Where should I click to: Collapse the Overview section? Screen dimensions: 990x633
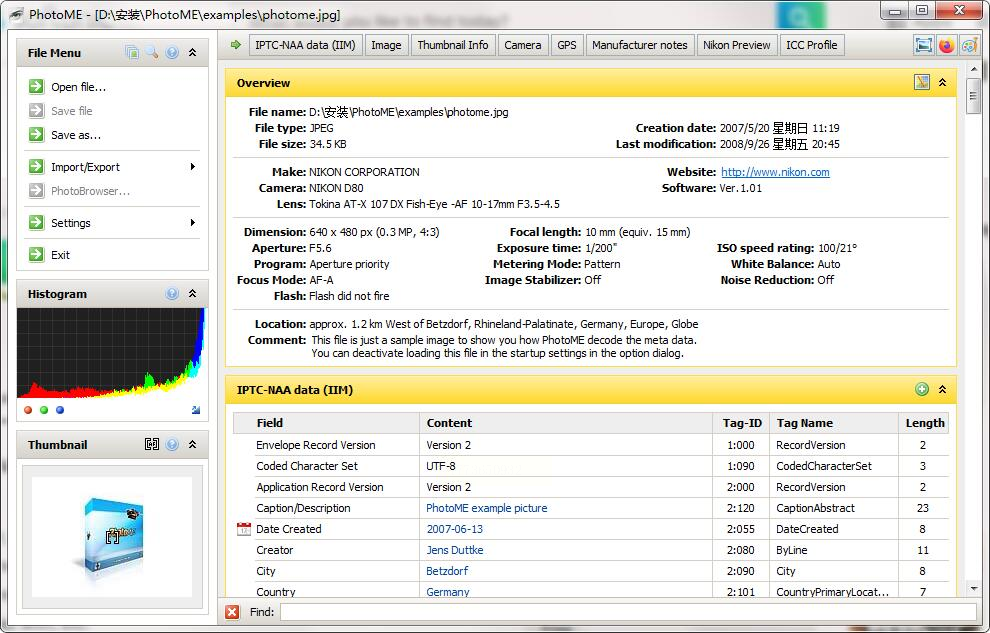942,83
